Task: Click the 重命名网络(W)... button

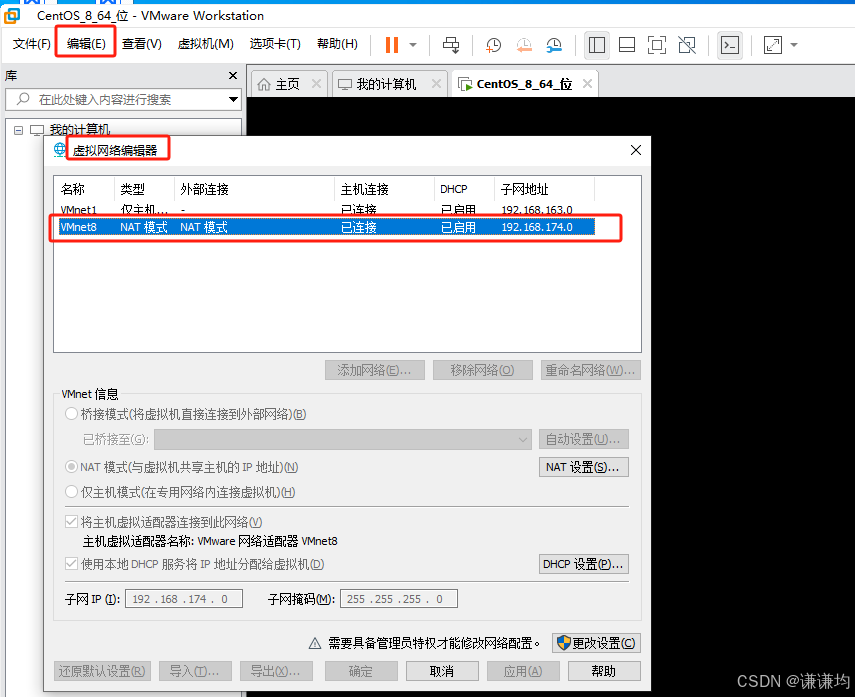Action: coord(591,370)
